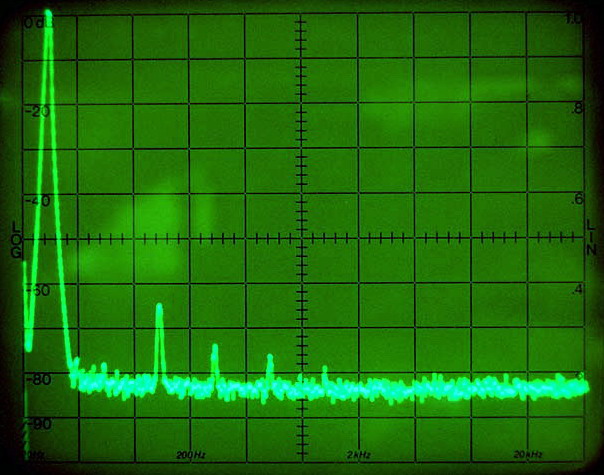Viewport: 604px width, 475px height.
Task: Click the noise floor trace's right end
Action: pos(586,385)
